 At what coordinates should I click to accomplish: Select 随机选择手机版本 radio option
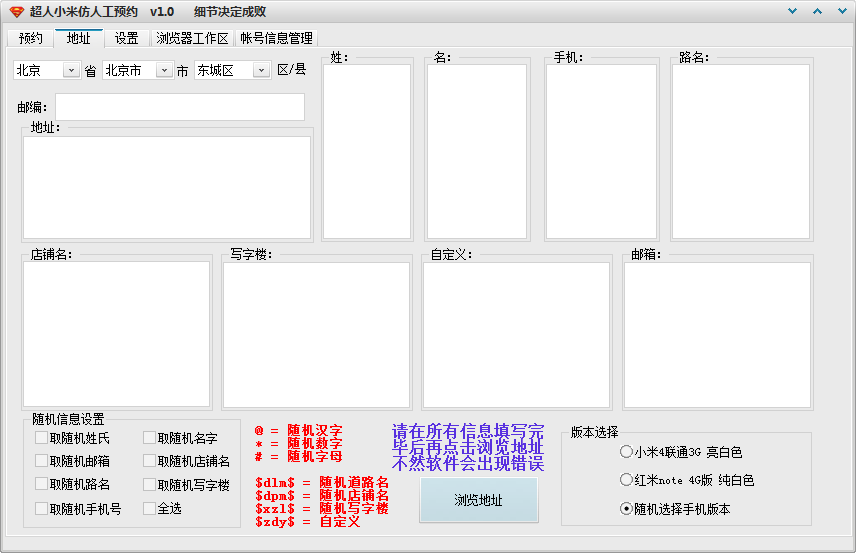[x=626, y=509]
